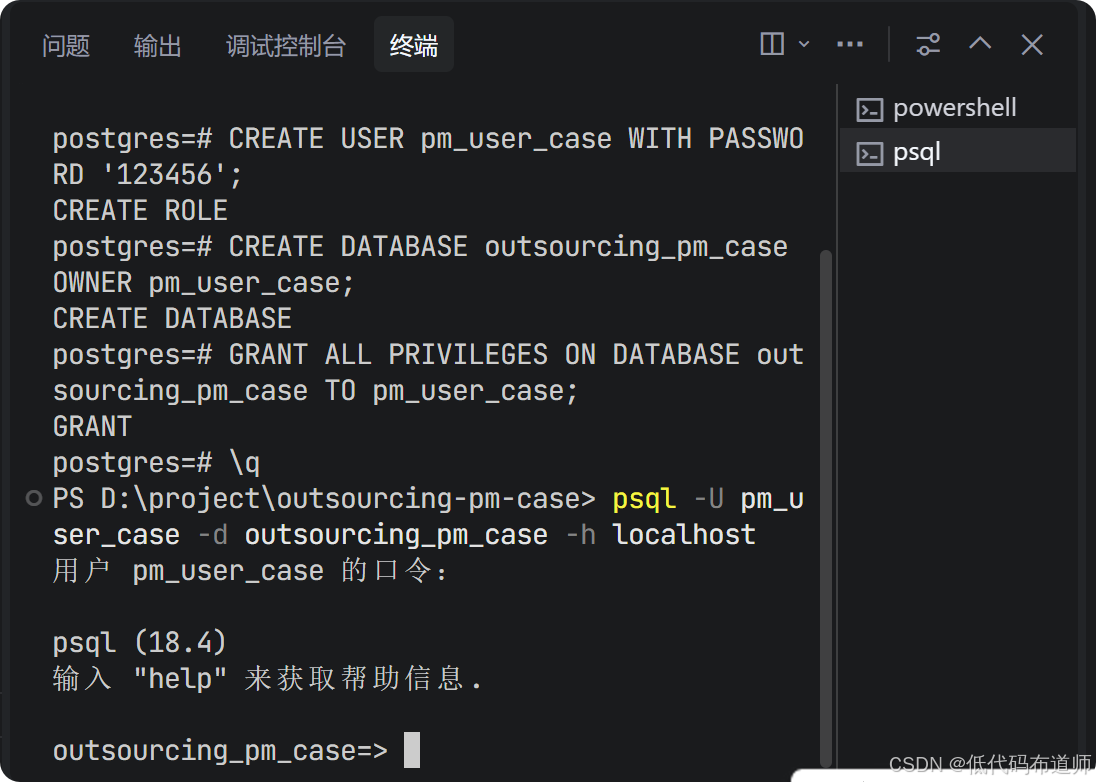Image resolution: width=1096 pixels, height=782 pixels.
Task: Switch to the 问题 tab
Action: (66, 45)
